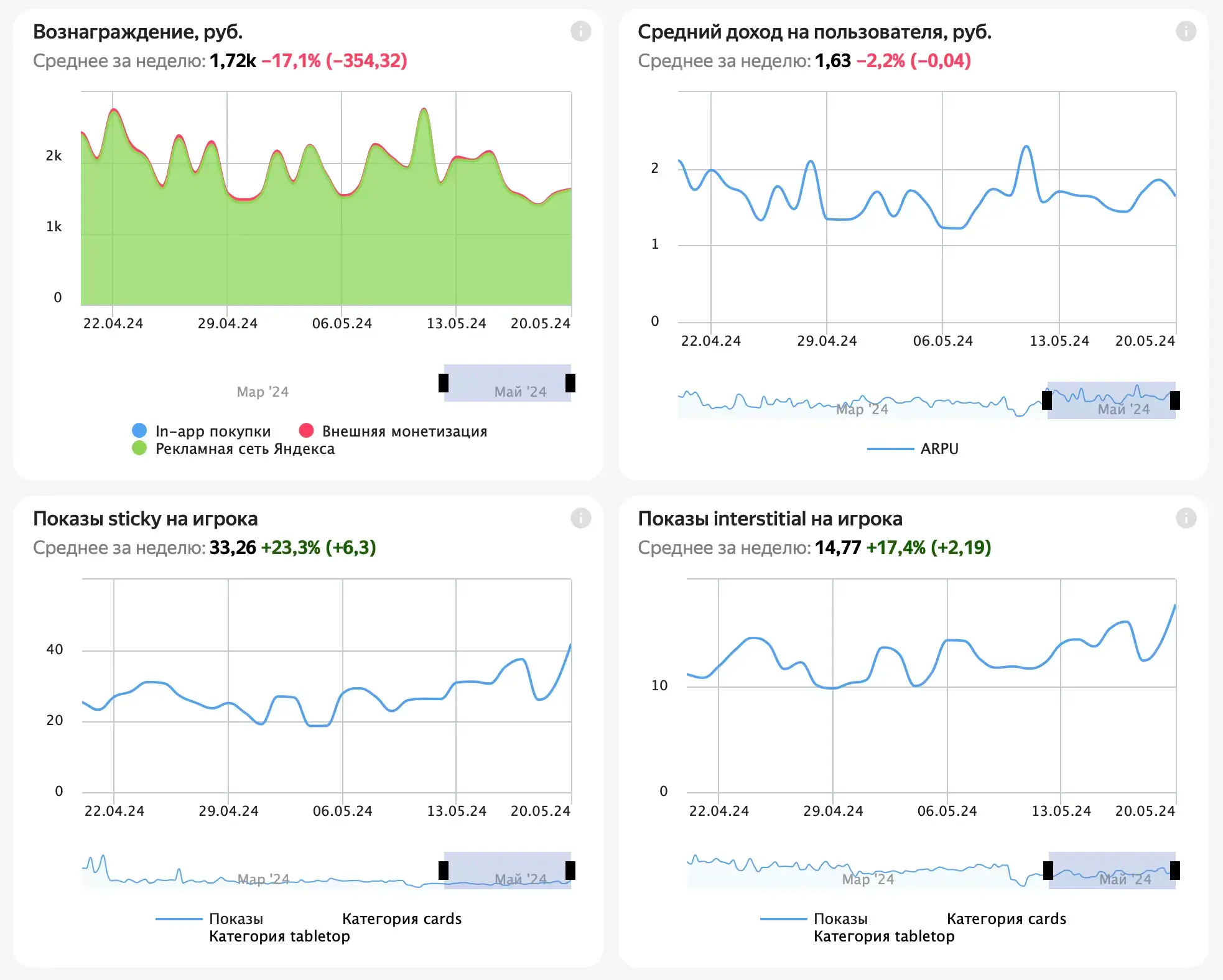Toggle Категория tabletop legend in interstitial chart
This screenshot has height=980, width=1223.
click(884, 936)
